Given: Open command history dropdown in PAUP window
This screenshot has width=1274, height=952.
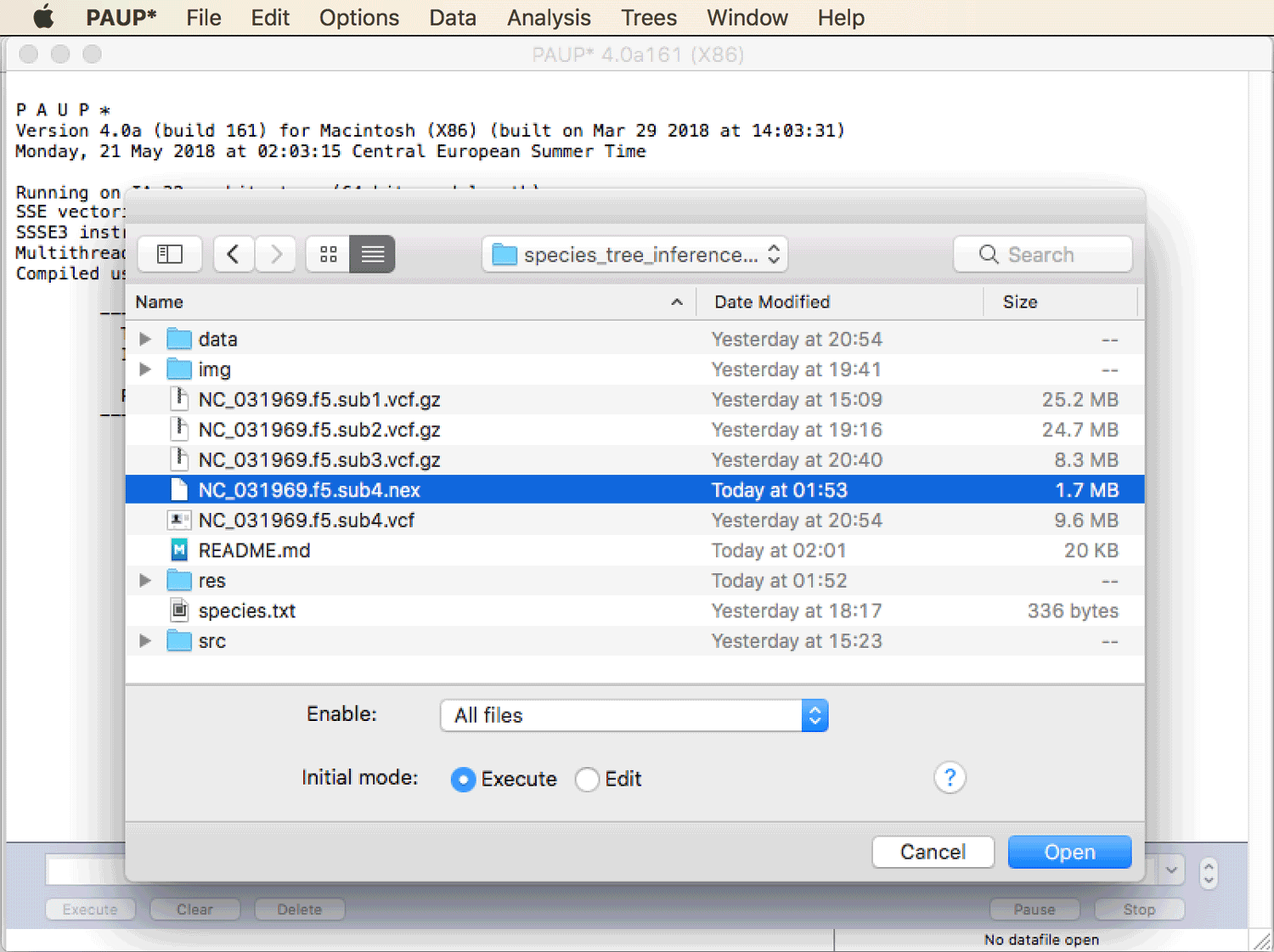Looking at the screenshot, I should pyautogui.click(x=1171, y=870).
